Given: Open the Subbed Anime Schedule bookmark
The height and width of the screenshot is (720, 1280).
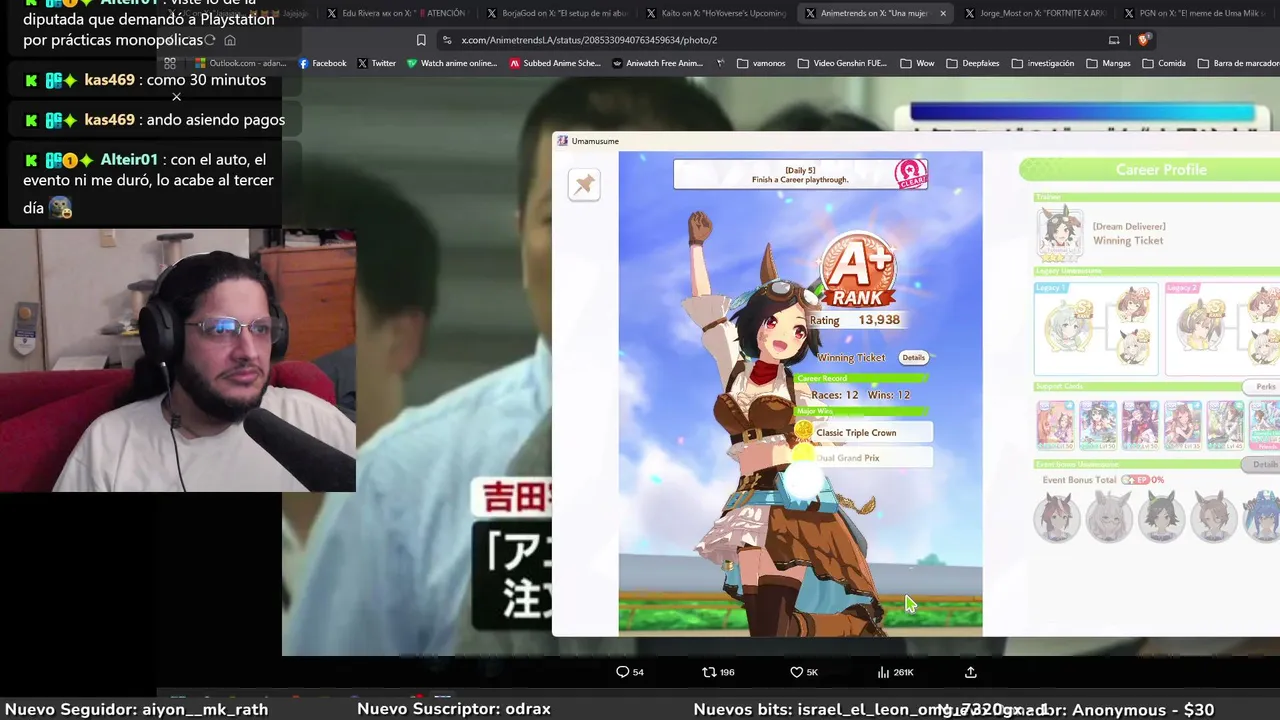Looking at the screenshot, I should (x=555, y=63).
